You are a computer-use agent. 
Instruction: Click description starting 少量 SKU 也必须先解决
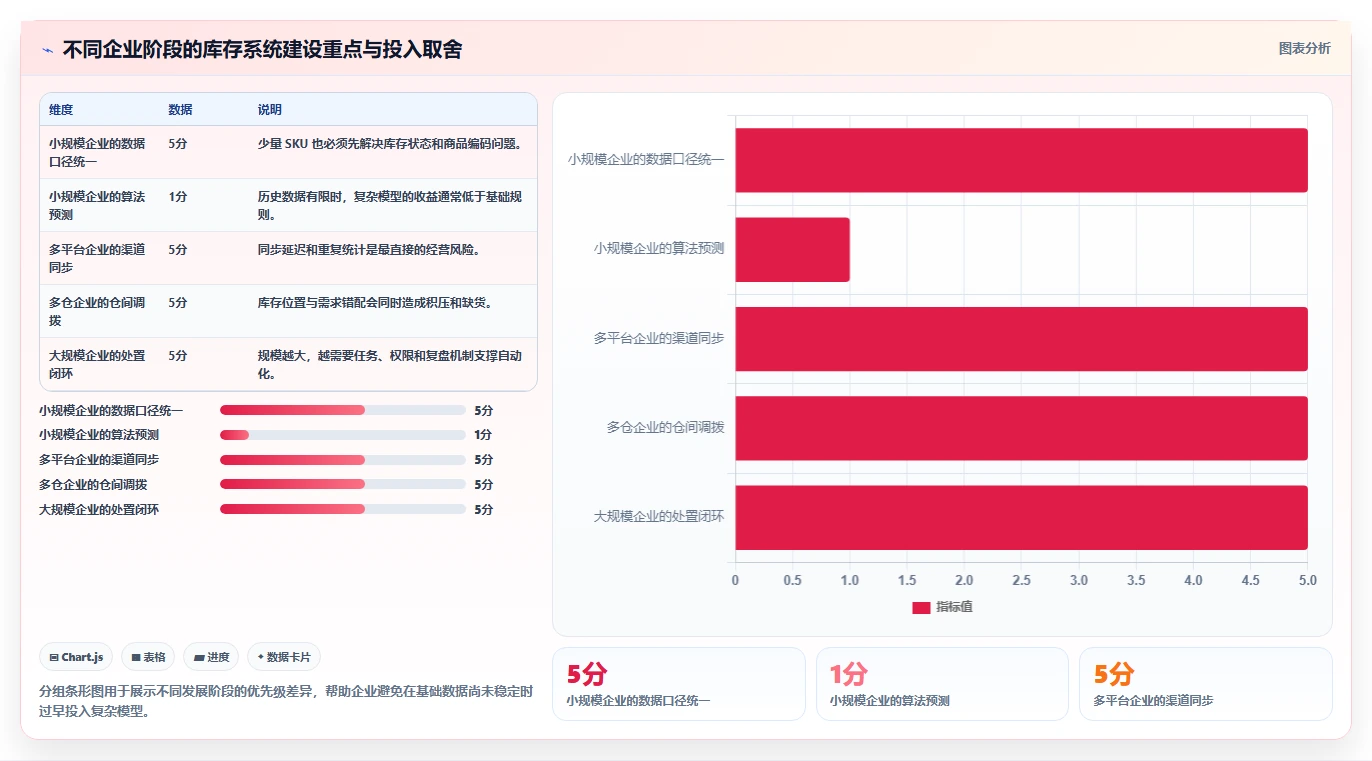tap(390, 144)
